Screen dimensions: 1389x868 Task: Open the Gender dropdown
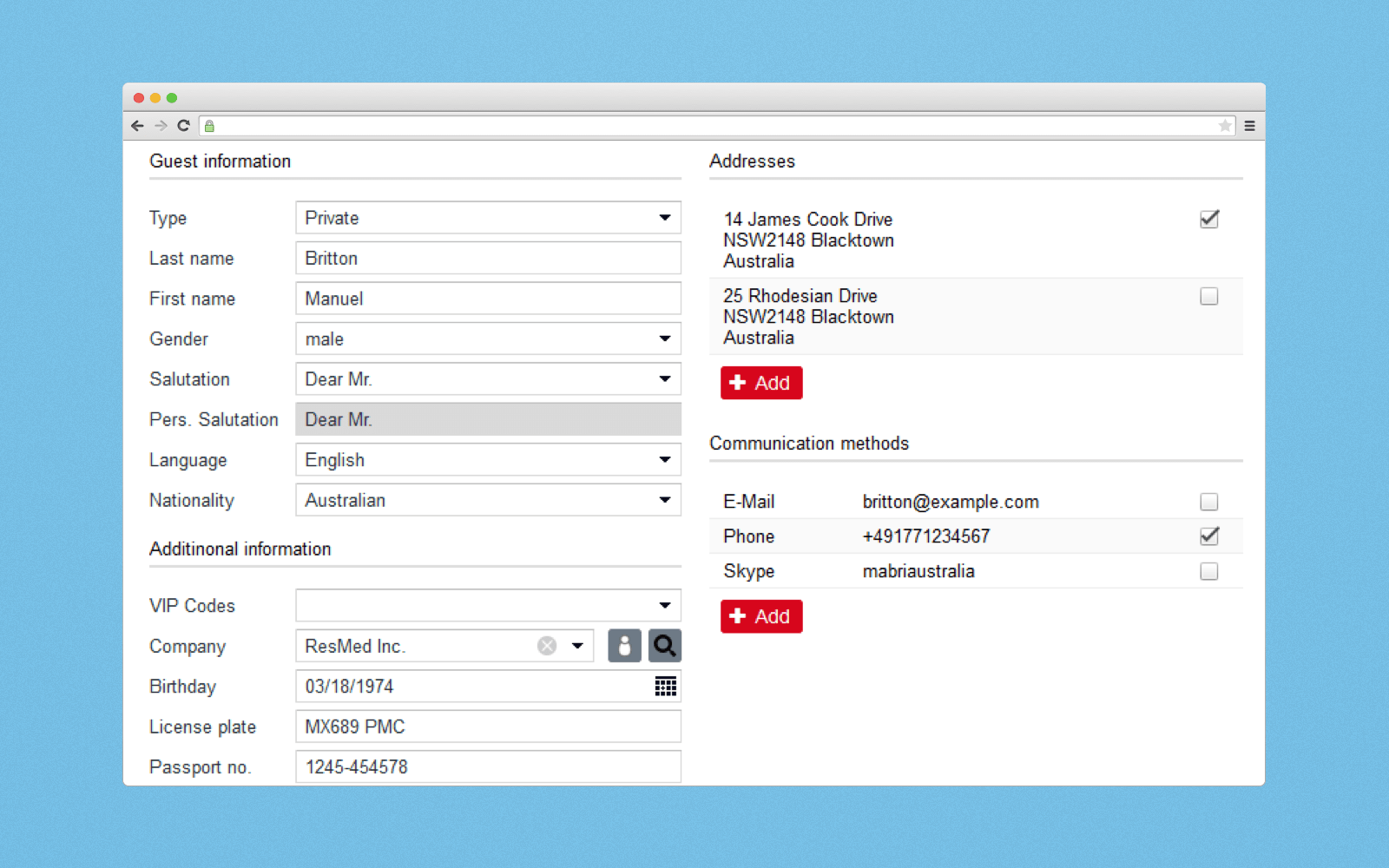(488, 339)
